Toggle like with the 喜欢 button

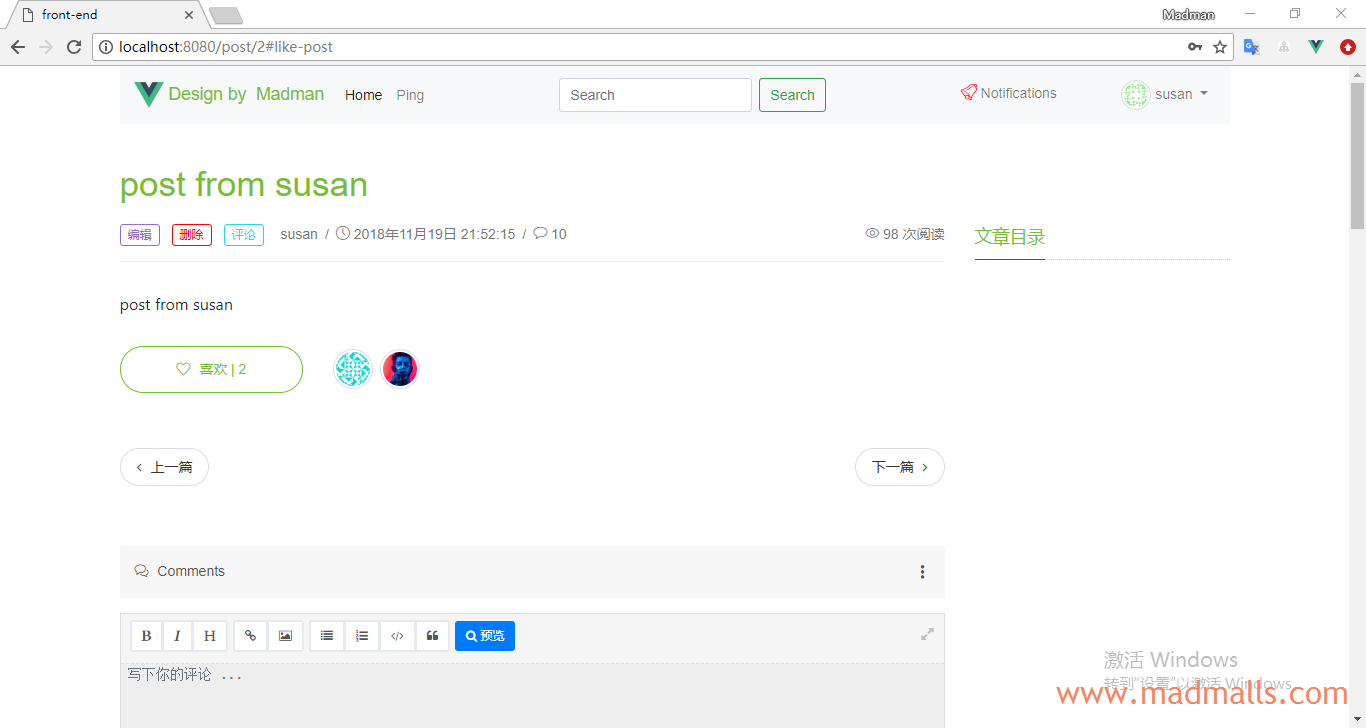pyautogui.click(x=211, y=369)
